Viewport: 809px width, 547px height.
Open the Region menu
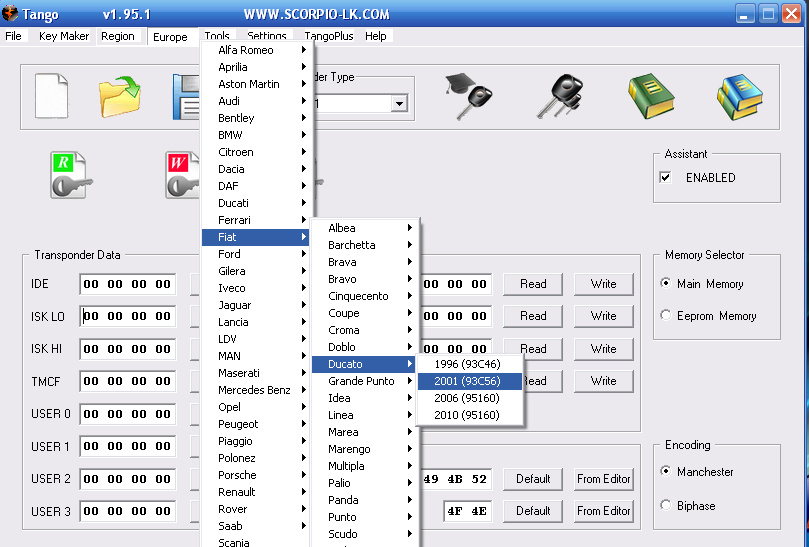pos(118,36)
